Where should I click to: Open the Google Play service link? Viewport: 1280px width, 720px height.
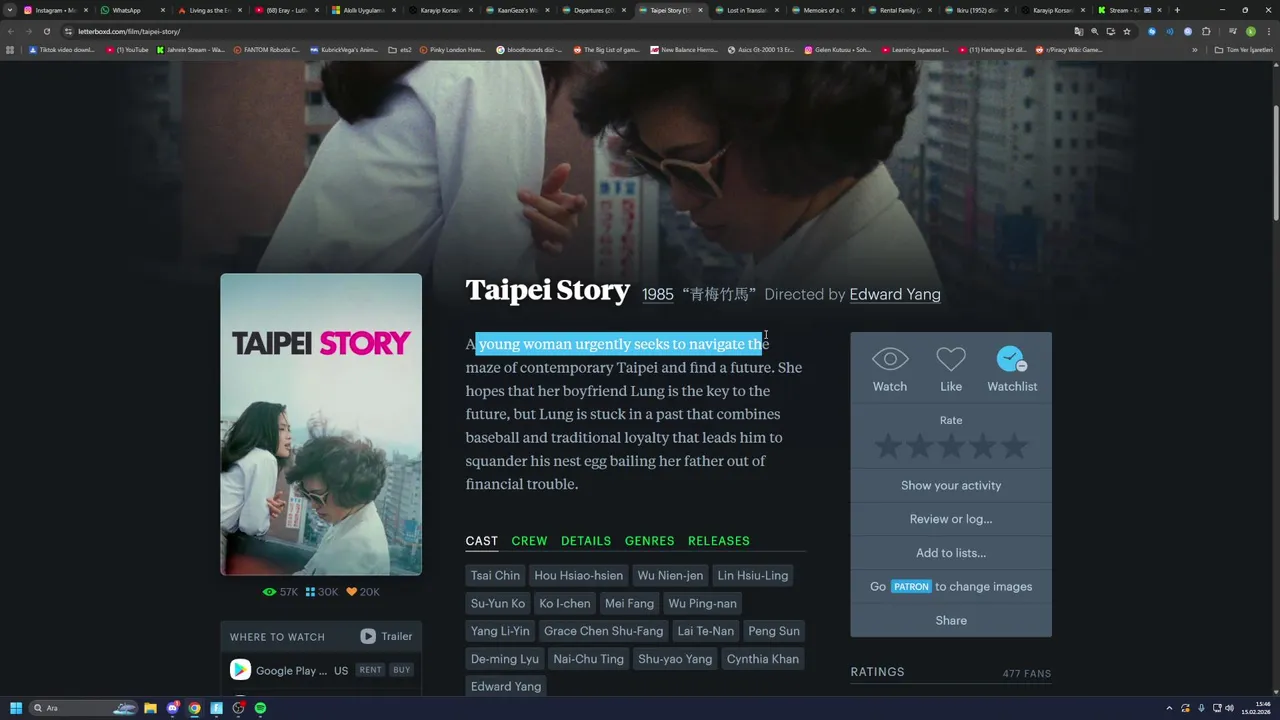[x=290, y=670]
